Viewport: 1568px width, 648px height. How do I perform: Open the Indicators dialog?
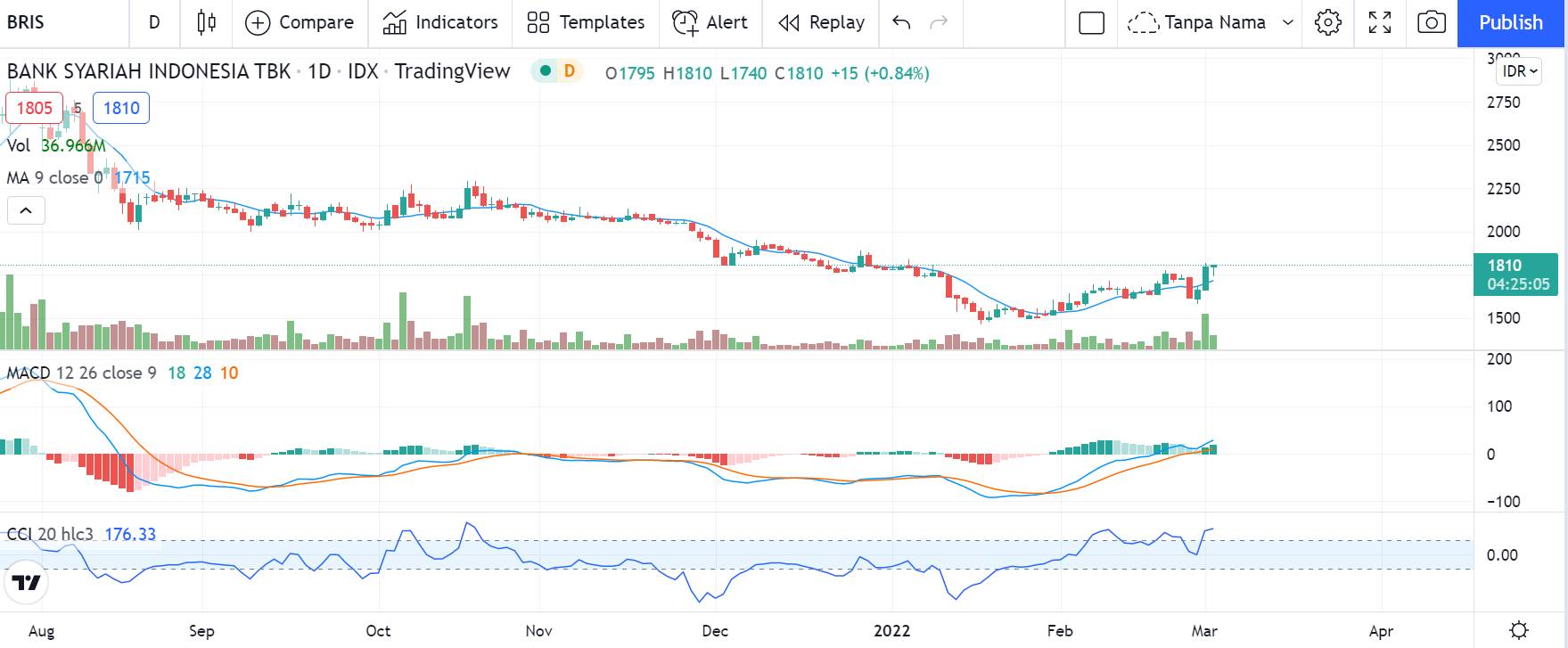pos(439,22)
